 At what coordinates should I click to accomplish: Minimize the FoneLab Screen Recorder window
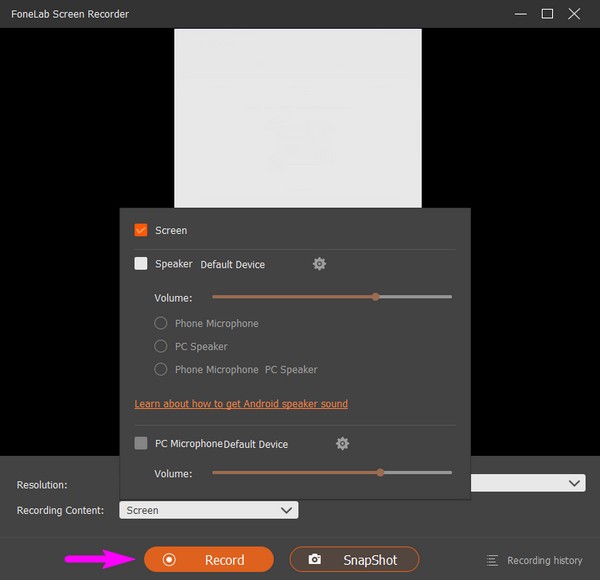[520, 14]
